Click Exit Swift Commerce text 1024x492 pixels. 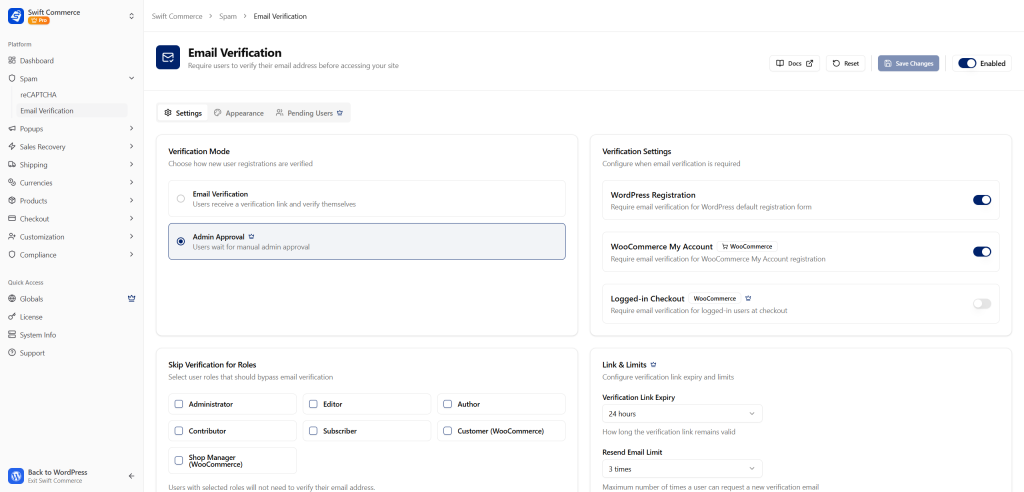point(55,481)
